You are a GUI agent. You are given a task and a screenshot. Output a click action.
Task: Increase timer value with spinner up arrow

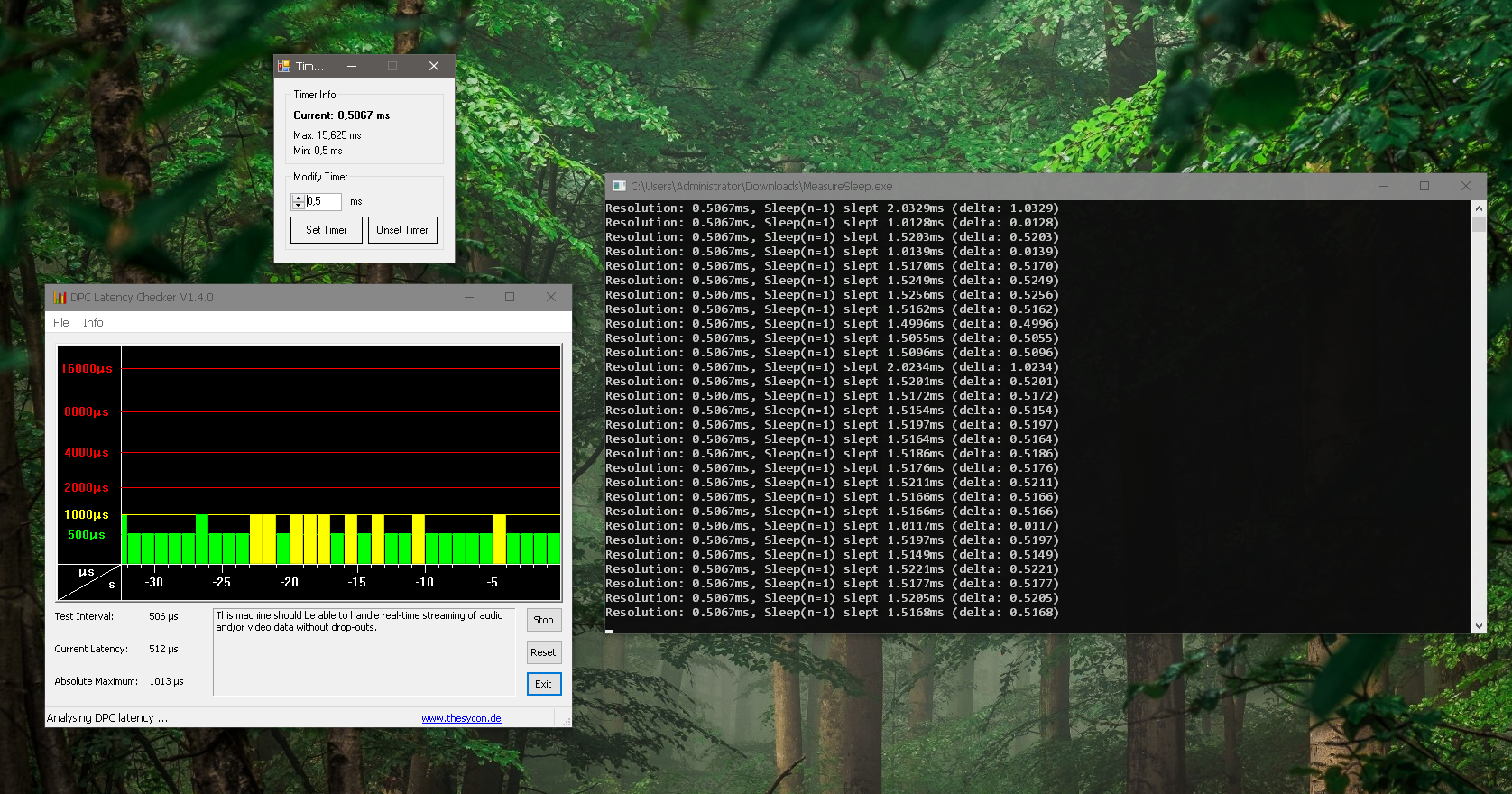(x=298, y=198)
